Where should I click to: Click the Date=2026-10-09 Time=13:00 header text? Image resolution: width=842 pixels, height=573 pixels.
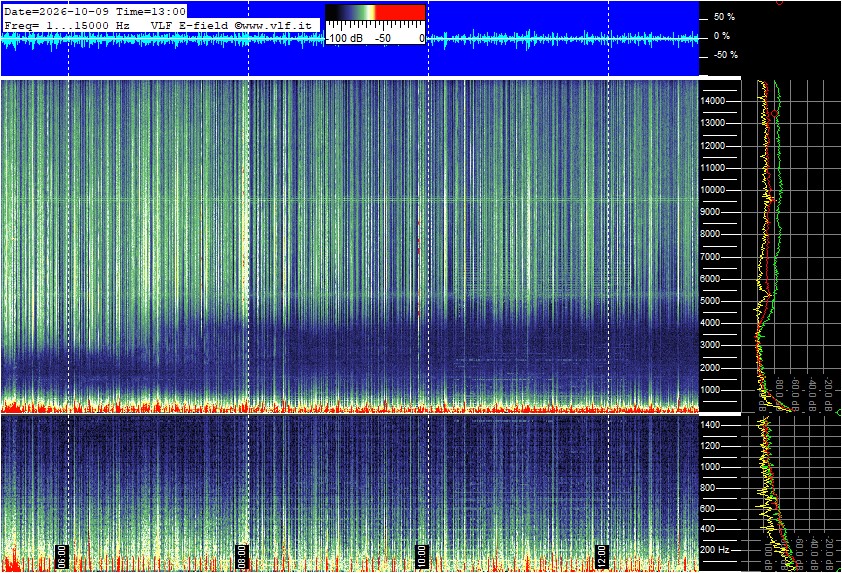(x=95, y=11)
